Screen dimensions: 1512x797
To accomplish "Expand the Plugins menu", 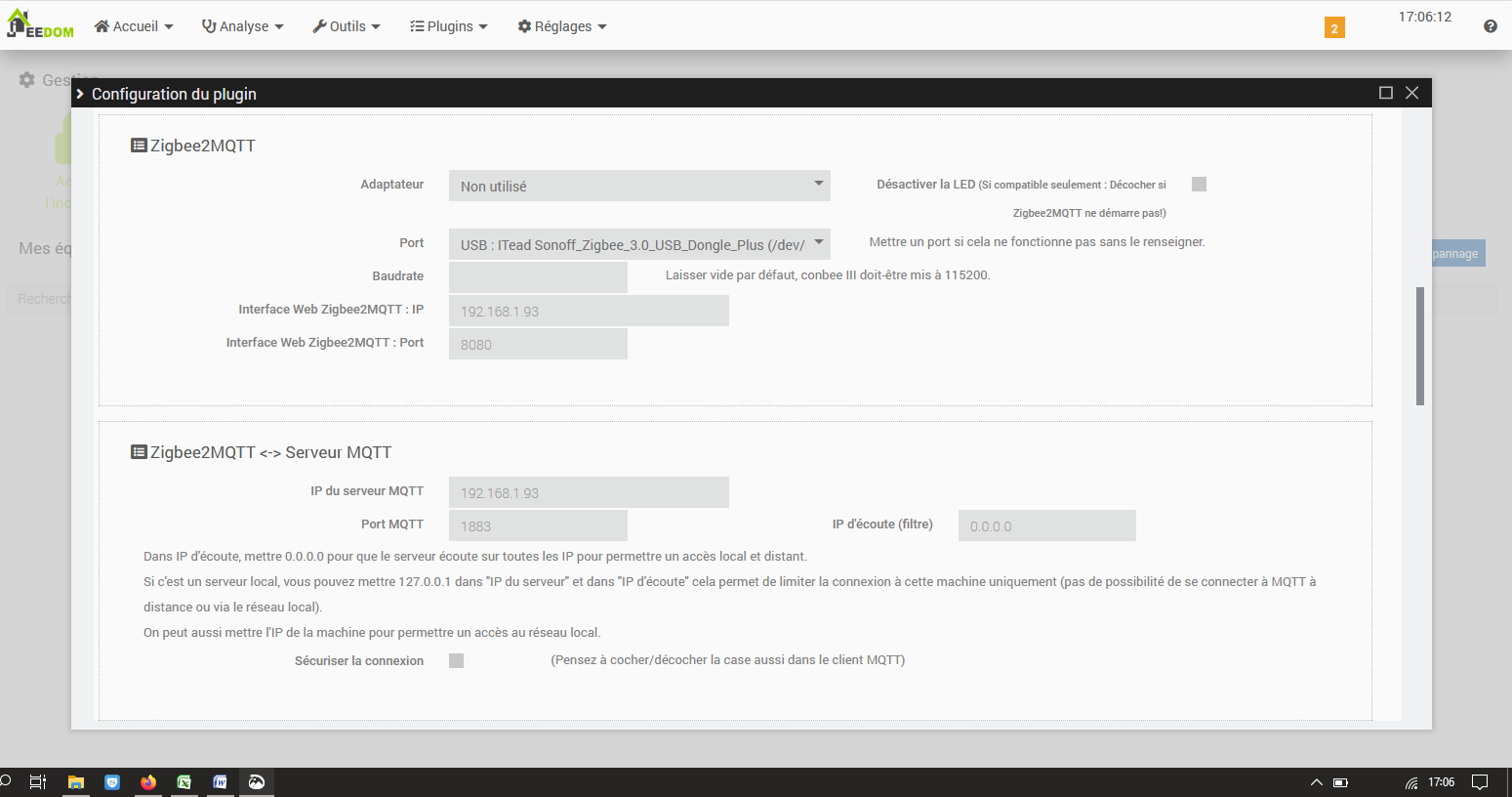I will [448, 26].
